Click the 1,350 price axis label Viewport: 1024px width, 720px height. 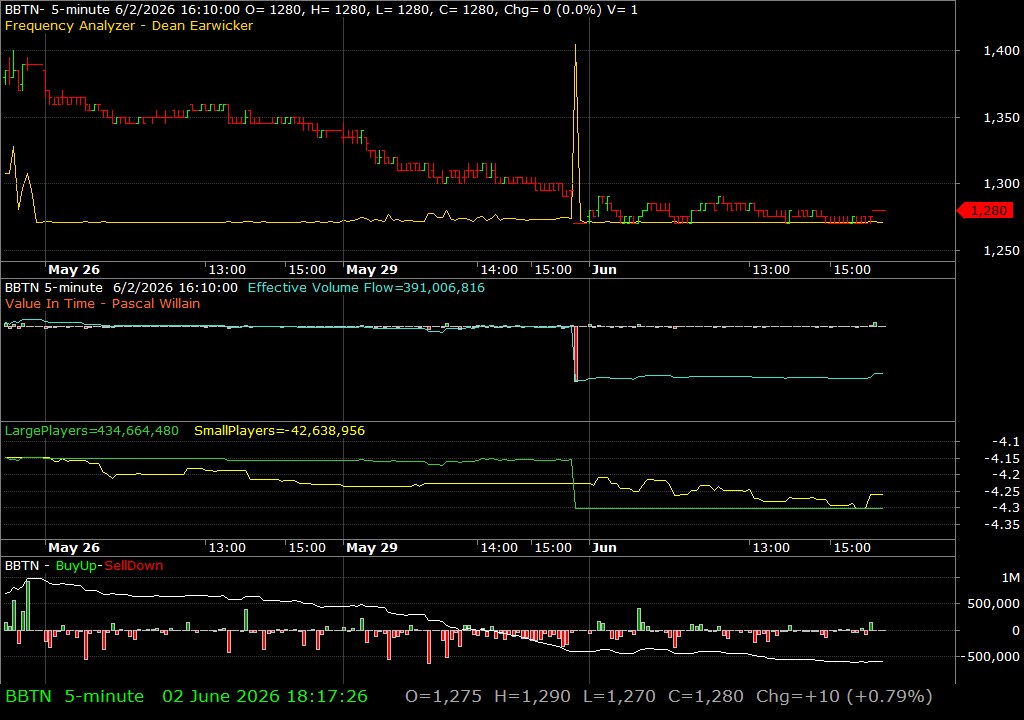1001,118
